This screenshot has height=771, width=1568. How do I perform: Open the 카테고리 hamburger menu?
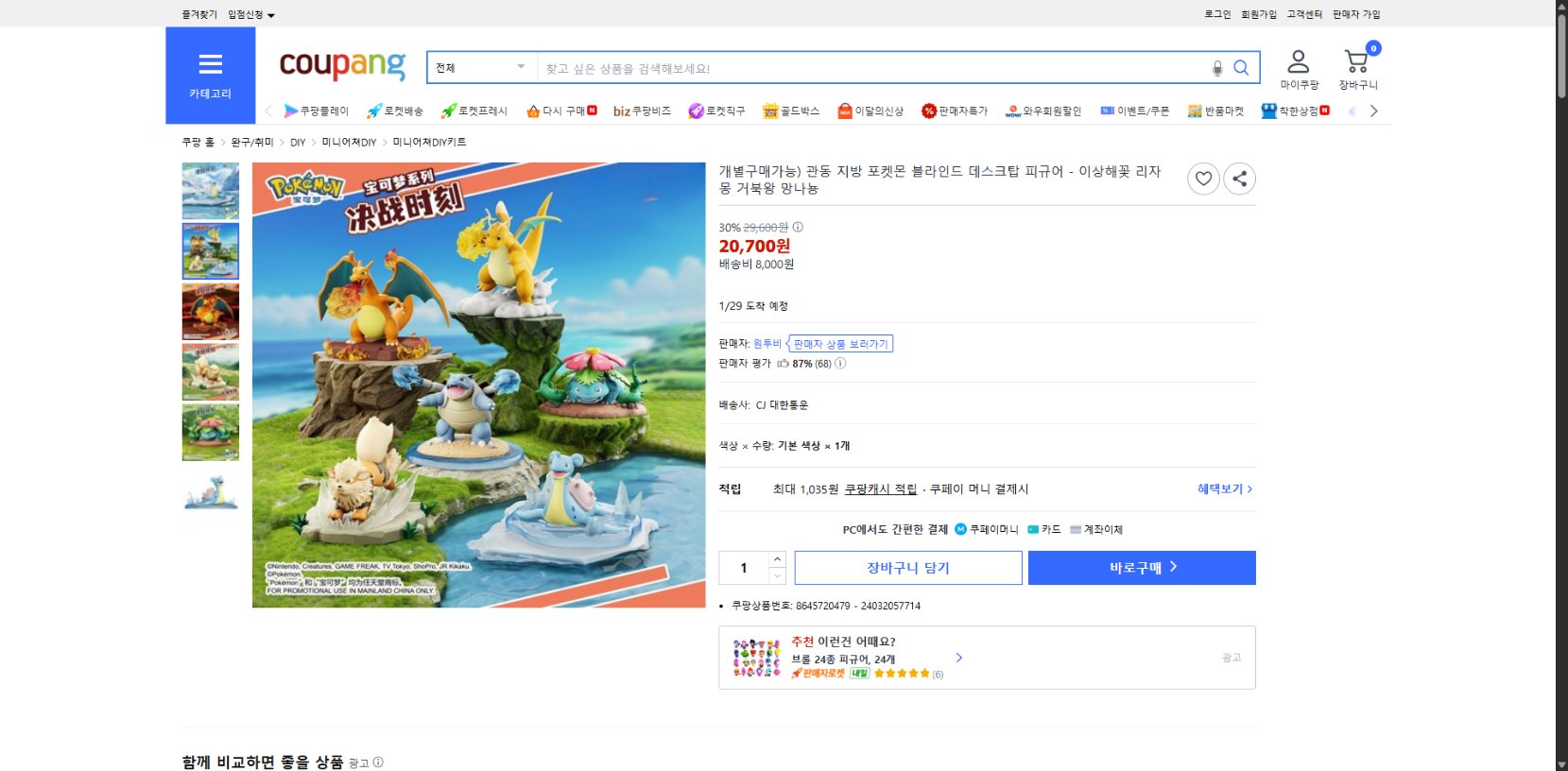(210, 76)
